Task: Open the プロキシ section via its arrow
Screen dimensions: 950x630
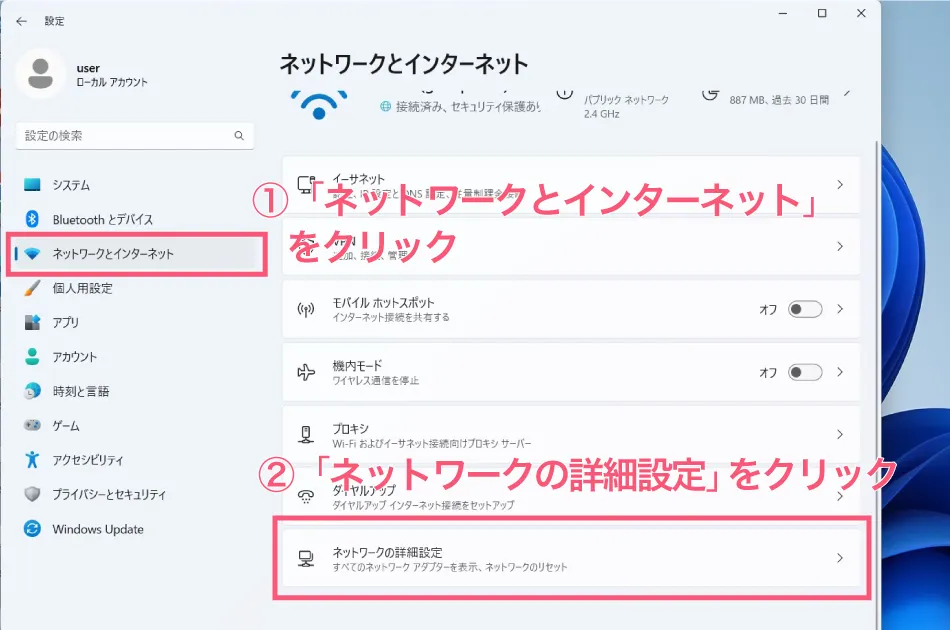Action: pyautogui.click(x=840, y=434)
